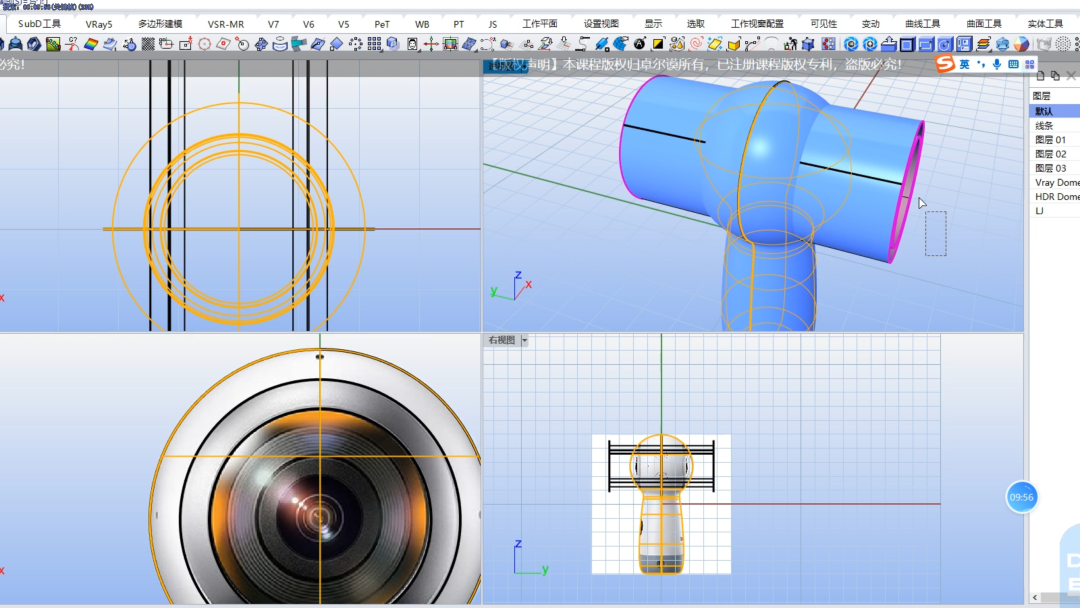
Task: Switch to the 工作平面 tab
Action: click(539, 23)
